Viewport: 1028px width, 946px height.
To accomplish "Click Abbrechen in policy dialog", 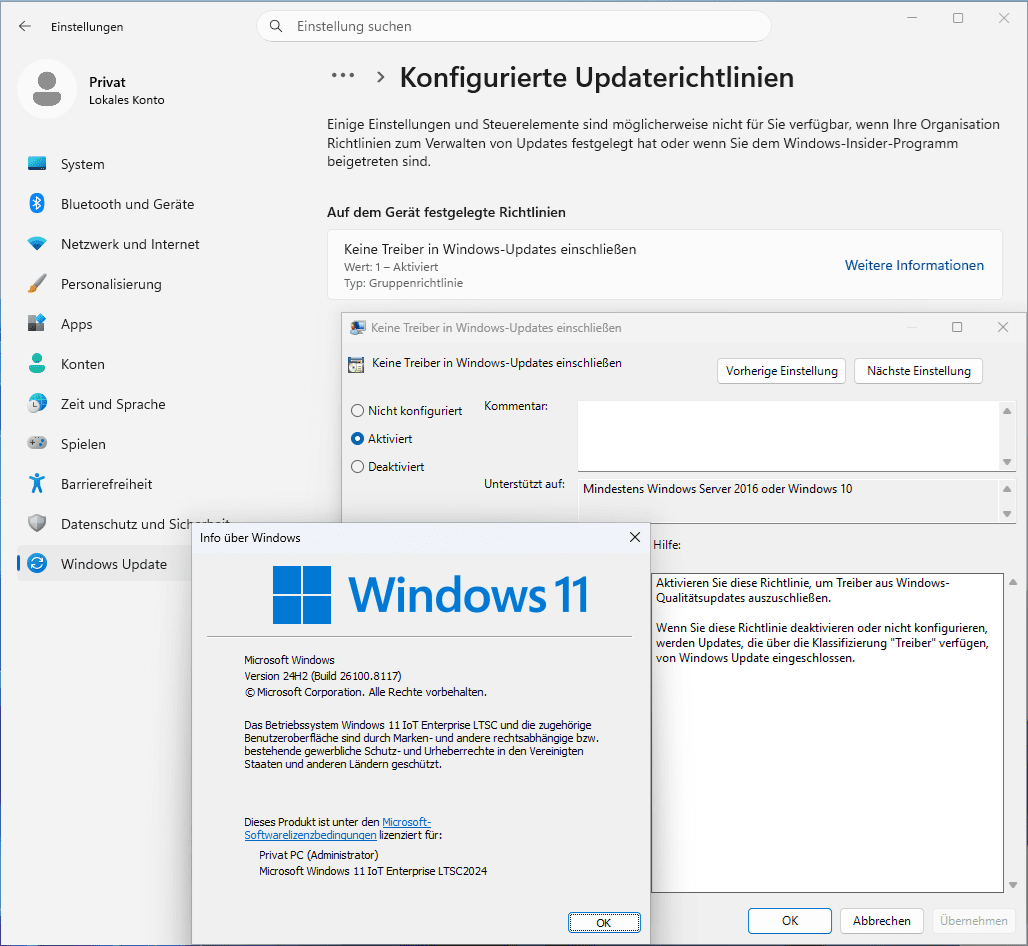I will click(882, 920).
